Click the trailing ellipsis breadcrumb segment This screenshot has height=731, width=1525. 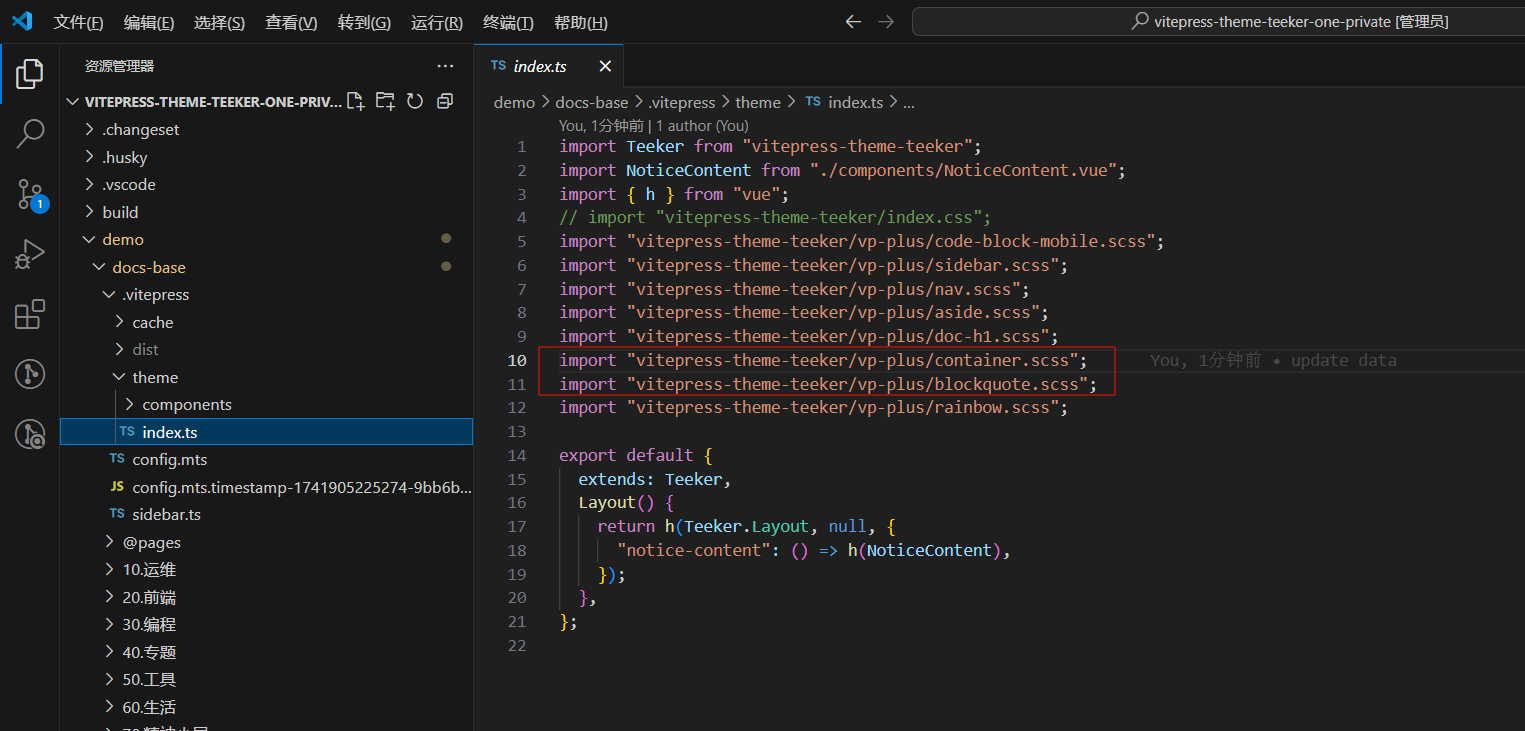tap(909, 102)
